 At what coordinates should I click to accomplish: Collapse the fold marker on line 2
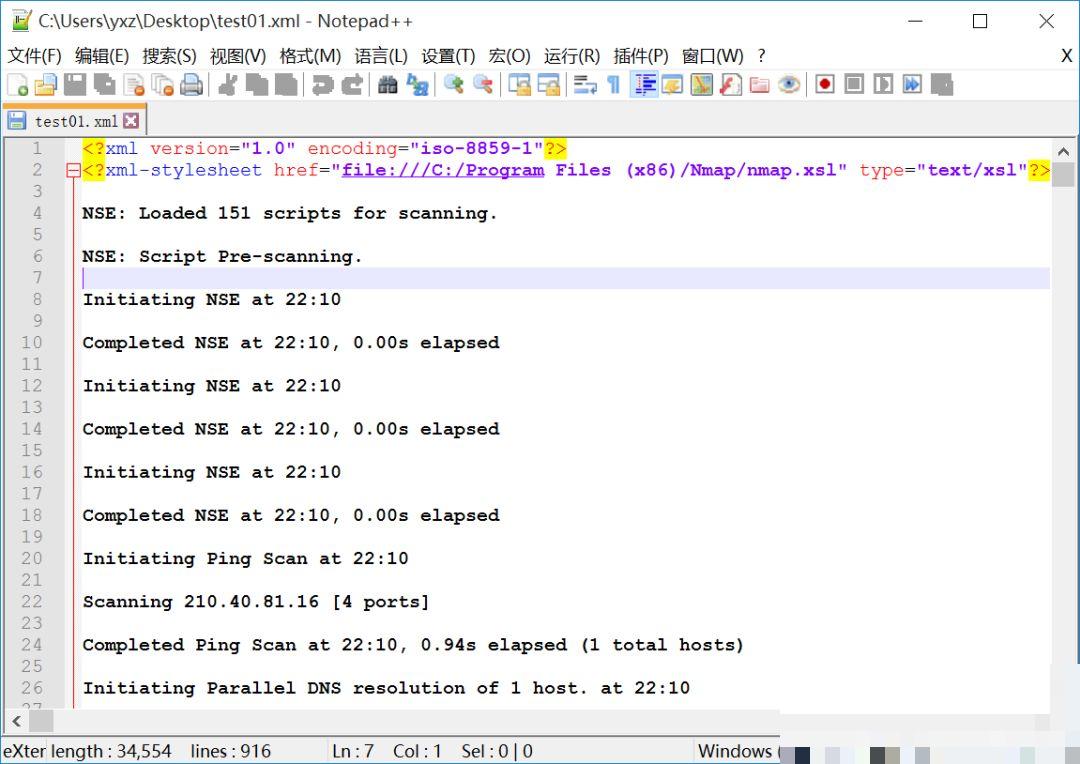pos(73,170)
